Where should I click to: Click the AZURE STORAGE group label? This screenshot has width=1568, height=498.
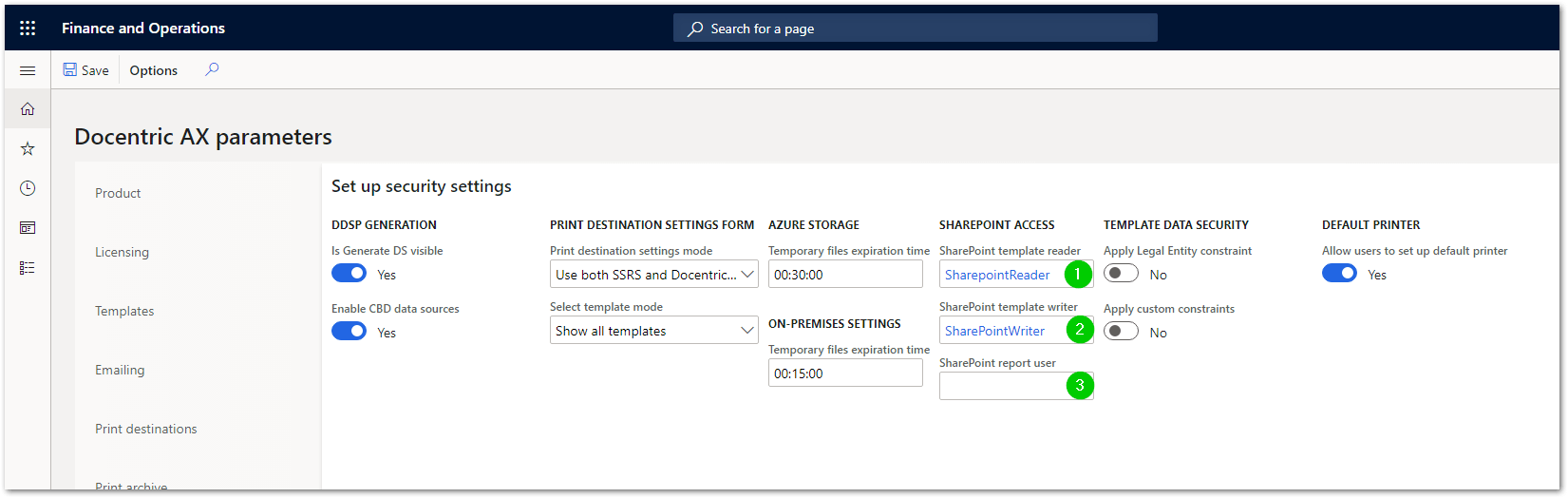point(814,225)
